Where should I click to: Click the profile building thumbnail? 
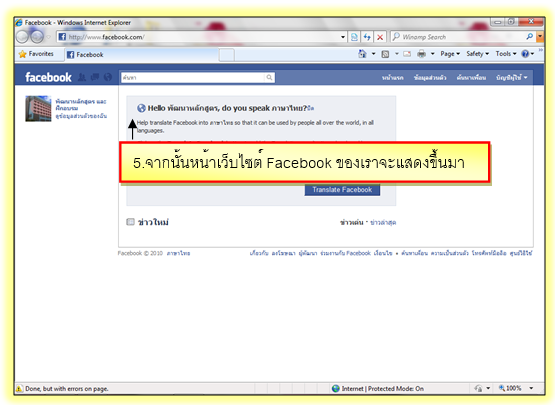[x=38, y=109]
